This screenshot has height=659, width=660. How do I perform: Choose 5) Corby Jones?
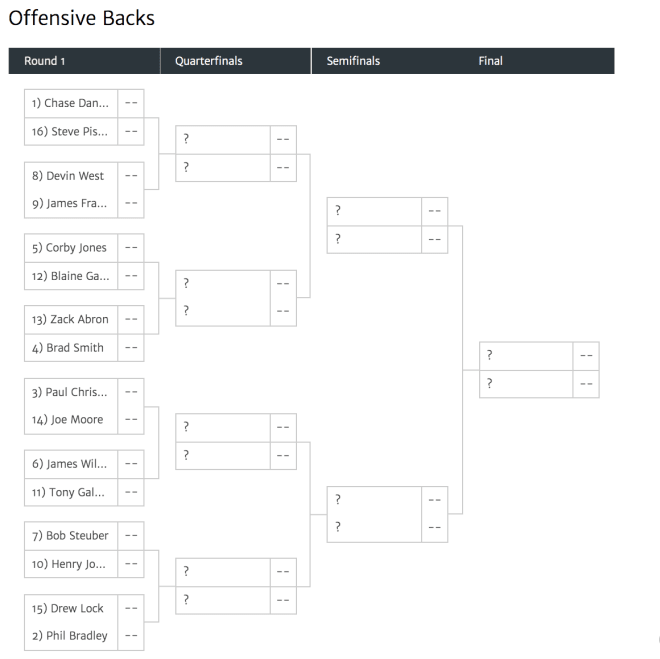tap(71, 248)
